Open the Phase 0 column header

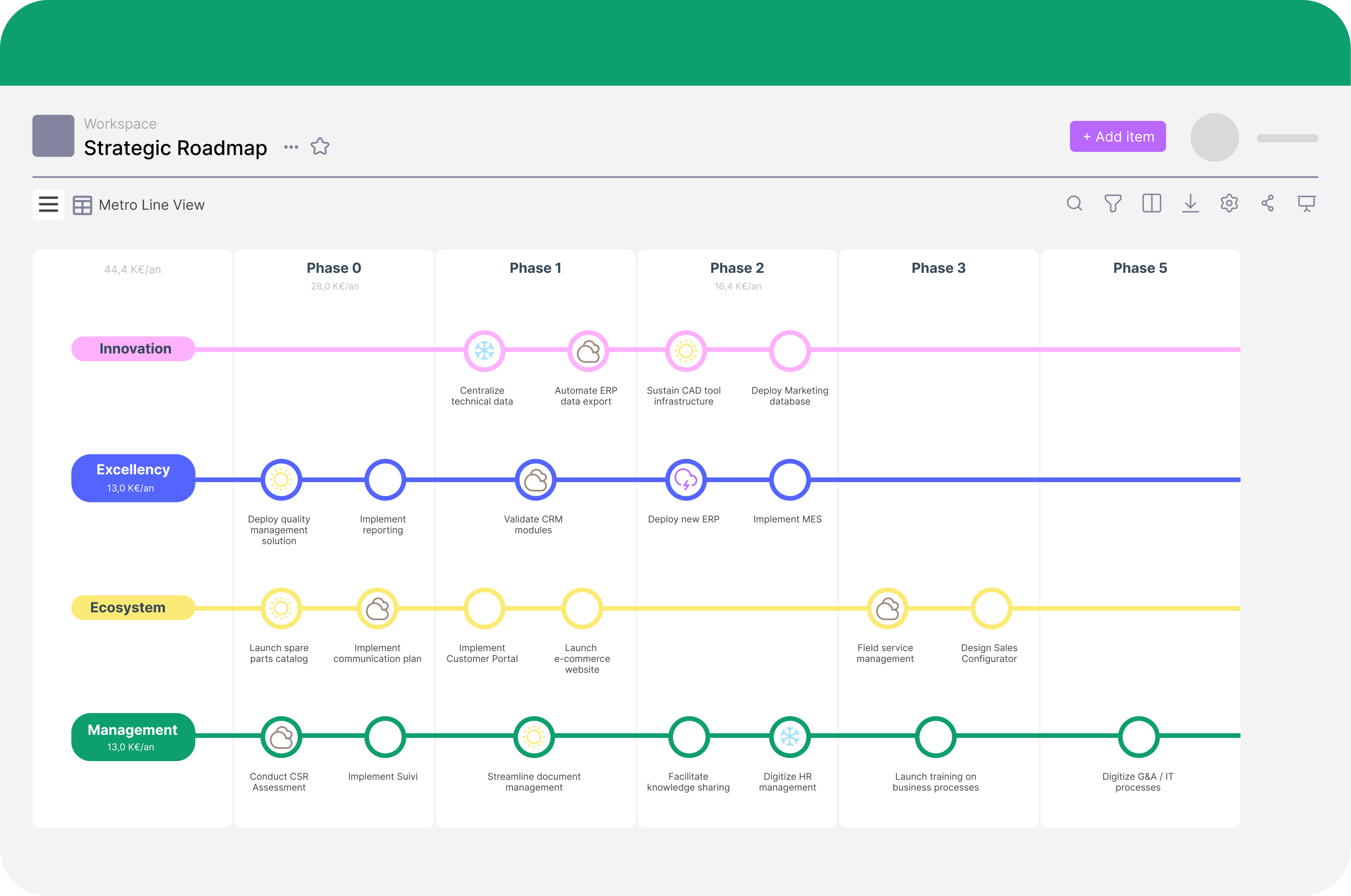pos(334,268)
